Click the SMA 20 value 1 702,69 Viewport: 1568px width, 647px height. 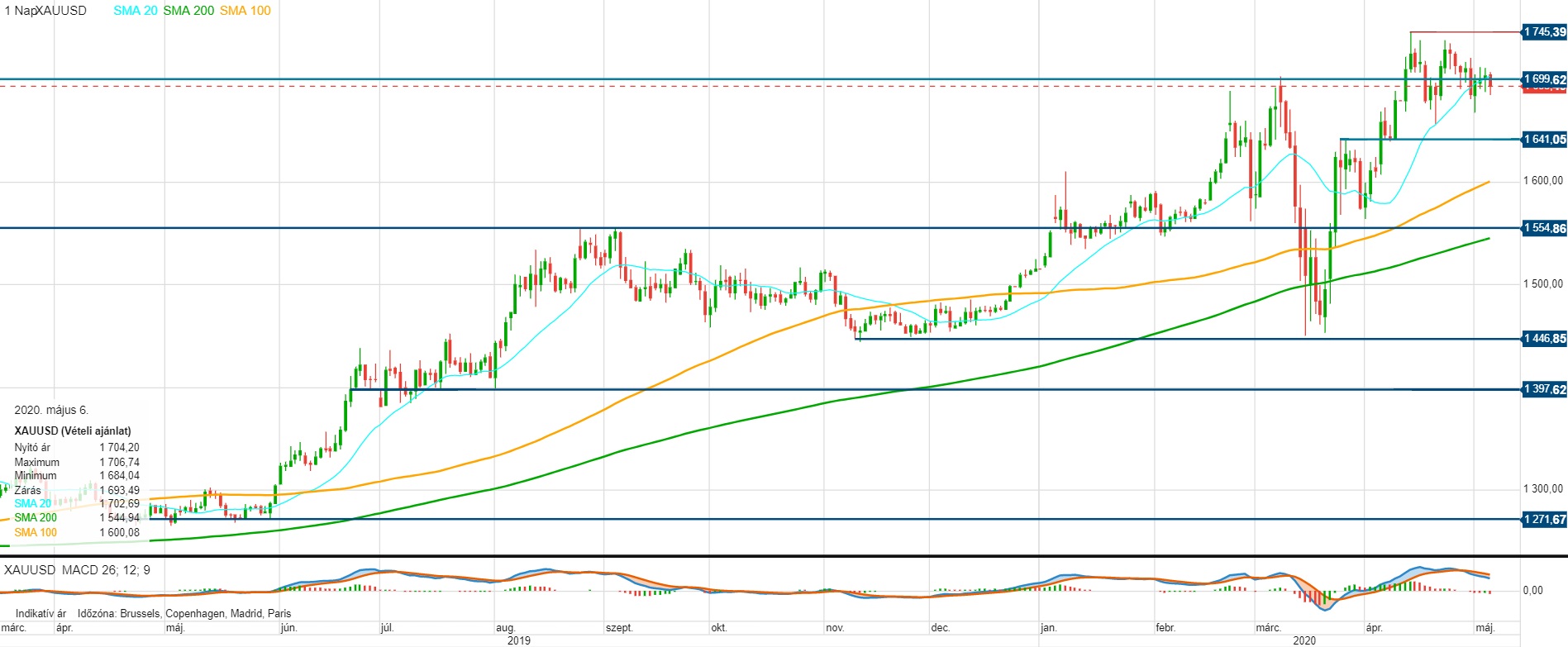coord(120,504)
